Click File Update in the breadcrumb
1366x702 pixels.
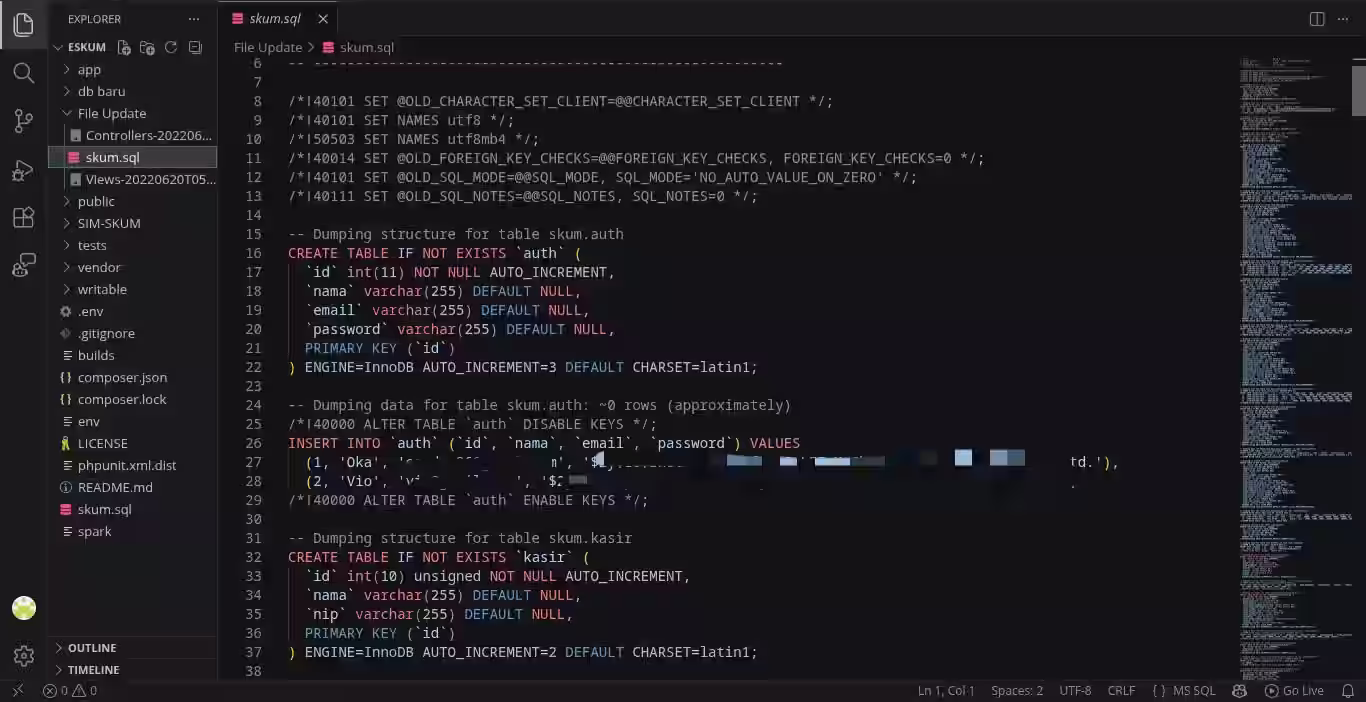[x=268, y=47]
